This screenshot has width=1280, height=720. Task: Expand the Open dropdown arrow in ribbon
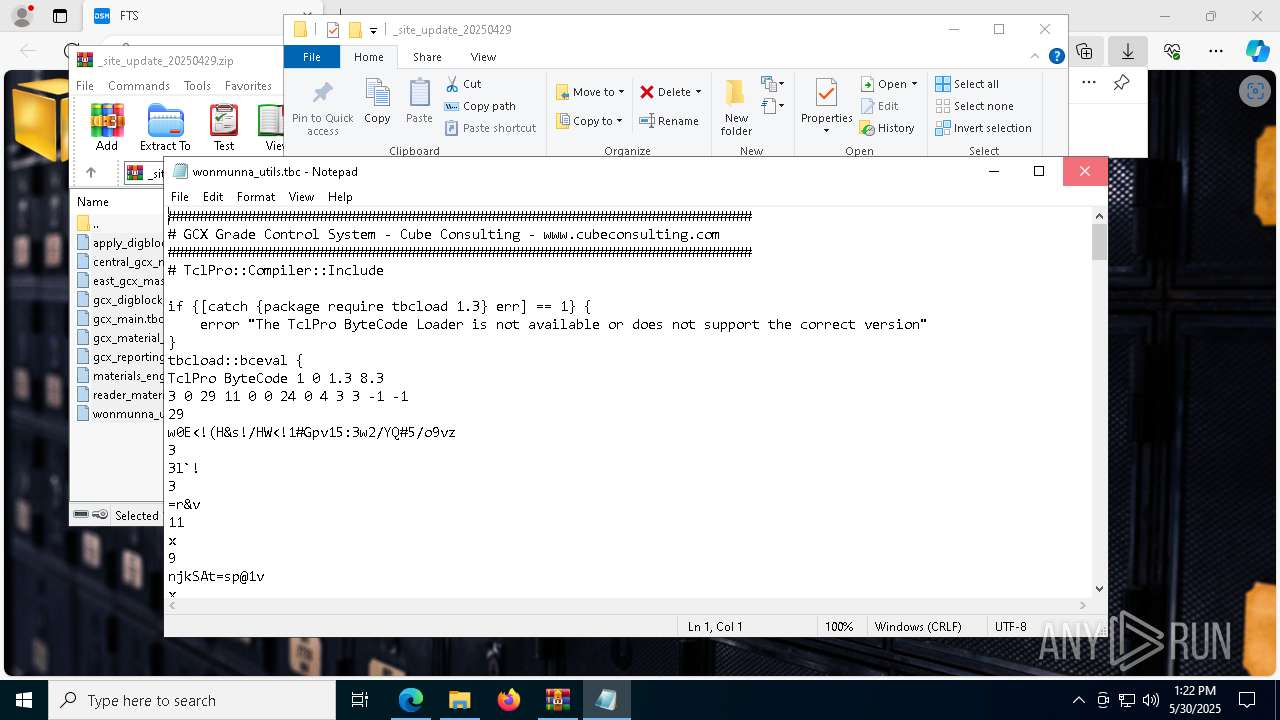click(914, 84)
